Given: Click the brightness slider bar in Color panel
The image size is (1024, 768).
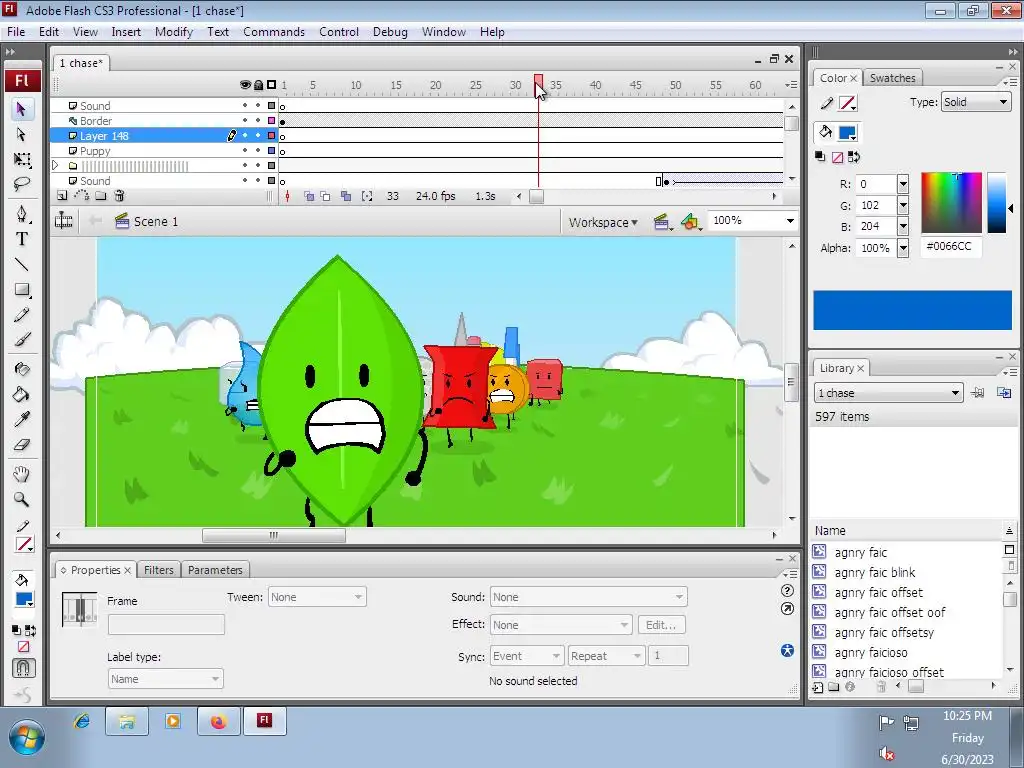Looking at the screenshot, I should click(997, 202).
